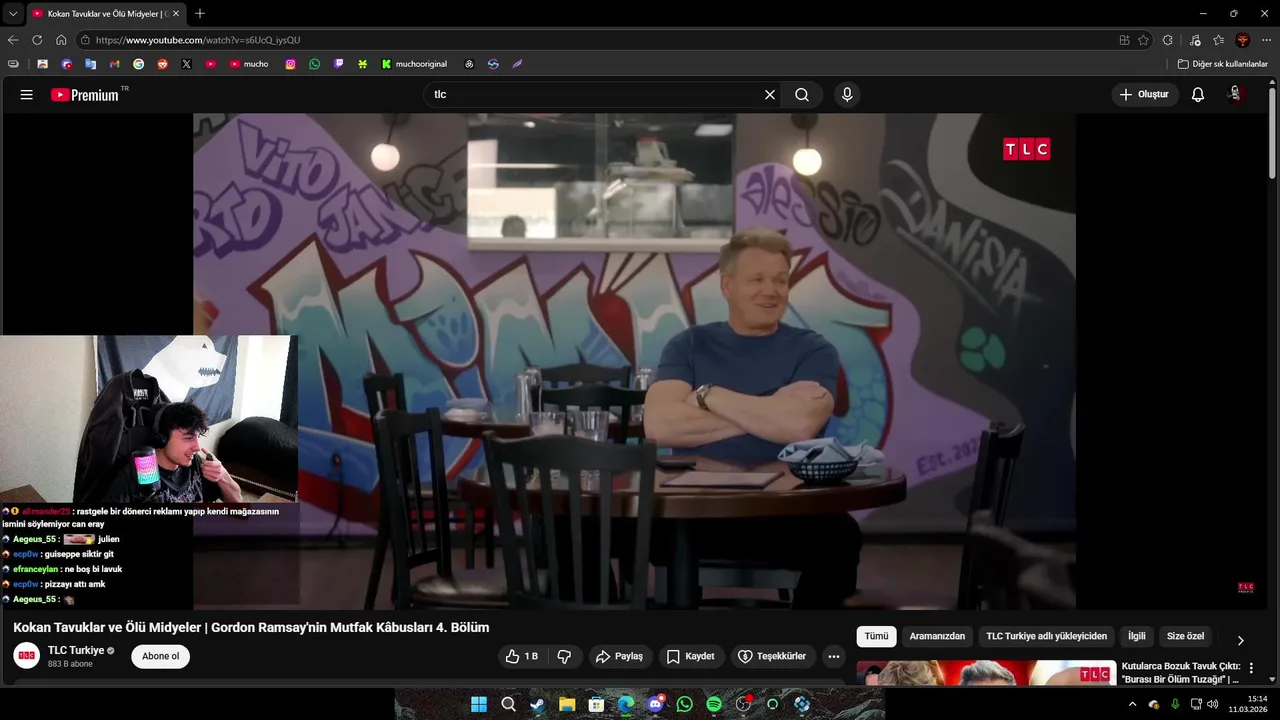Clear the 'tlc' search text with X
This screenshot has width=1280, height=720.
(770, 95)
